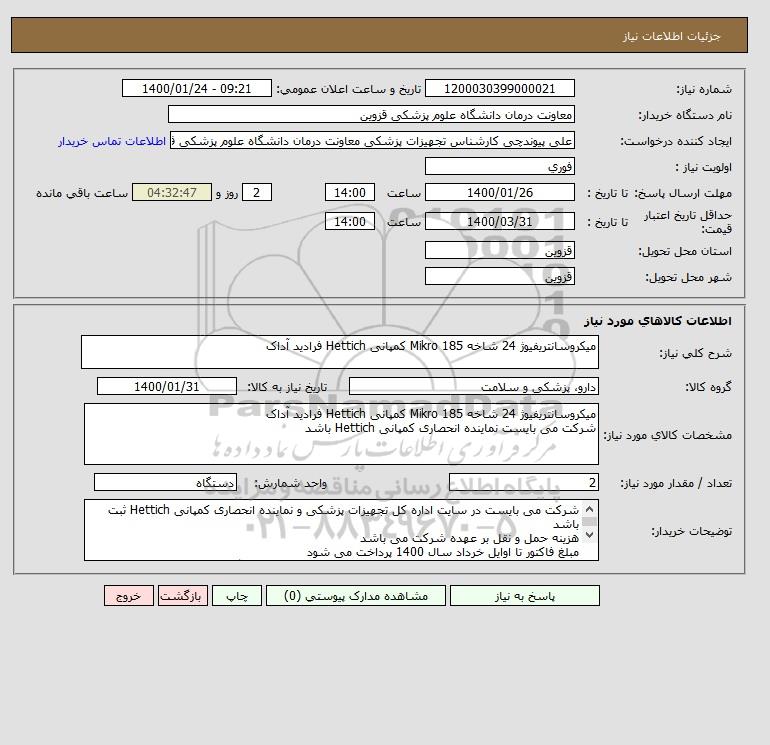Image resolution: width=770 pixels, height=745 pixels.
Task: Click the 14:00 time field beside 1400/03/31
Action: pos(350,221)
